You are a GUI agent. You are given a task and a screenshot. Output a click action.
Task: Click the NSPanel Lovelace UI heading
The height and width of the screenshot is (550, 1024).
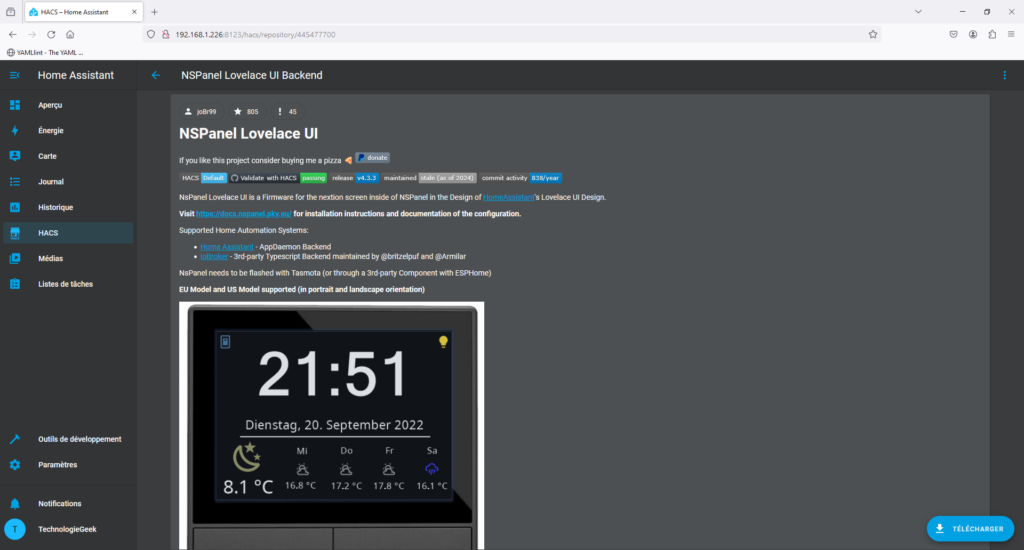click(249, 133)
